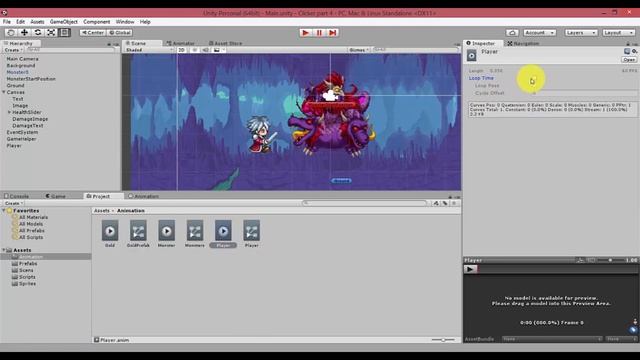This screenshot has height=360, width=640.
Task: Select MonsterStartPosition in Hierarchy
Action: pos(31,79)
